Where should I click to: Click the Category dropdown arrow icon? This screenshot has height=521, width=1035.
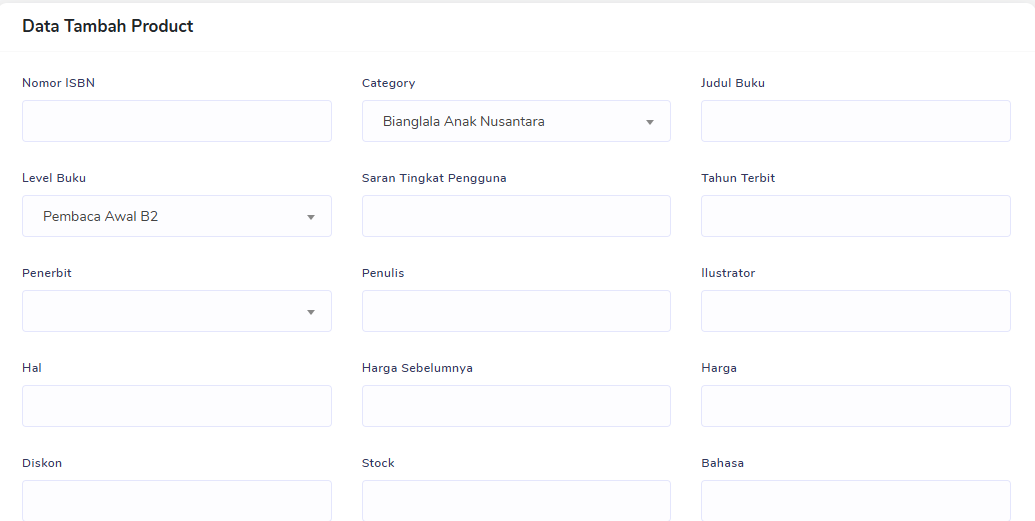649,122
